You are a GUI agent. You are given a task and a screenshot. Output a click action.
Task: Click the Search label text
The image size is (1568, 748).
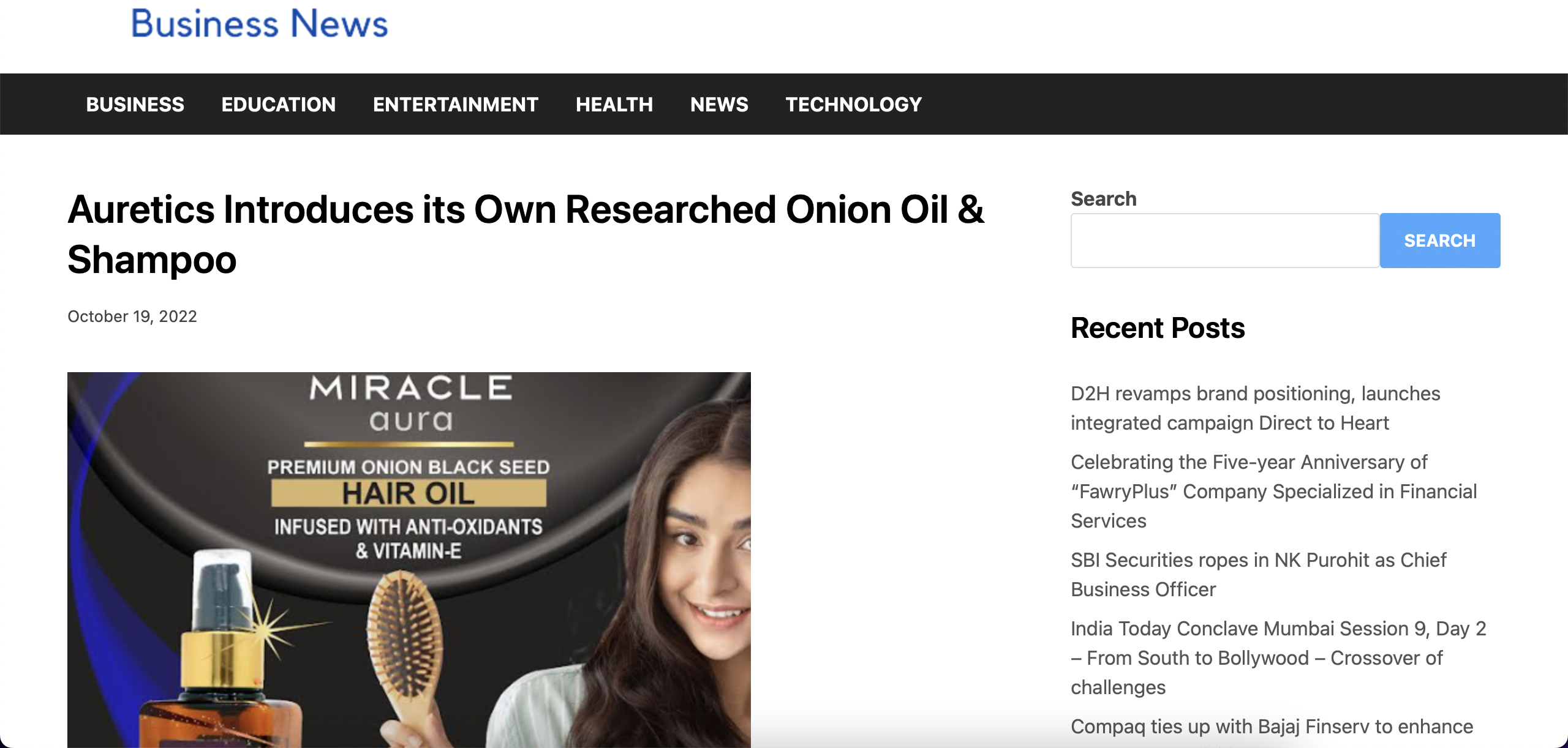(x=1104, y=199)
